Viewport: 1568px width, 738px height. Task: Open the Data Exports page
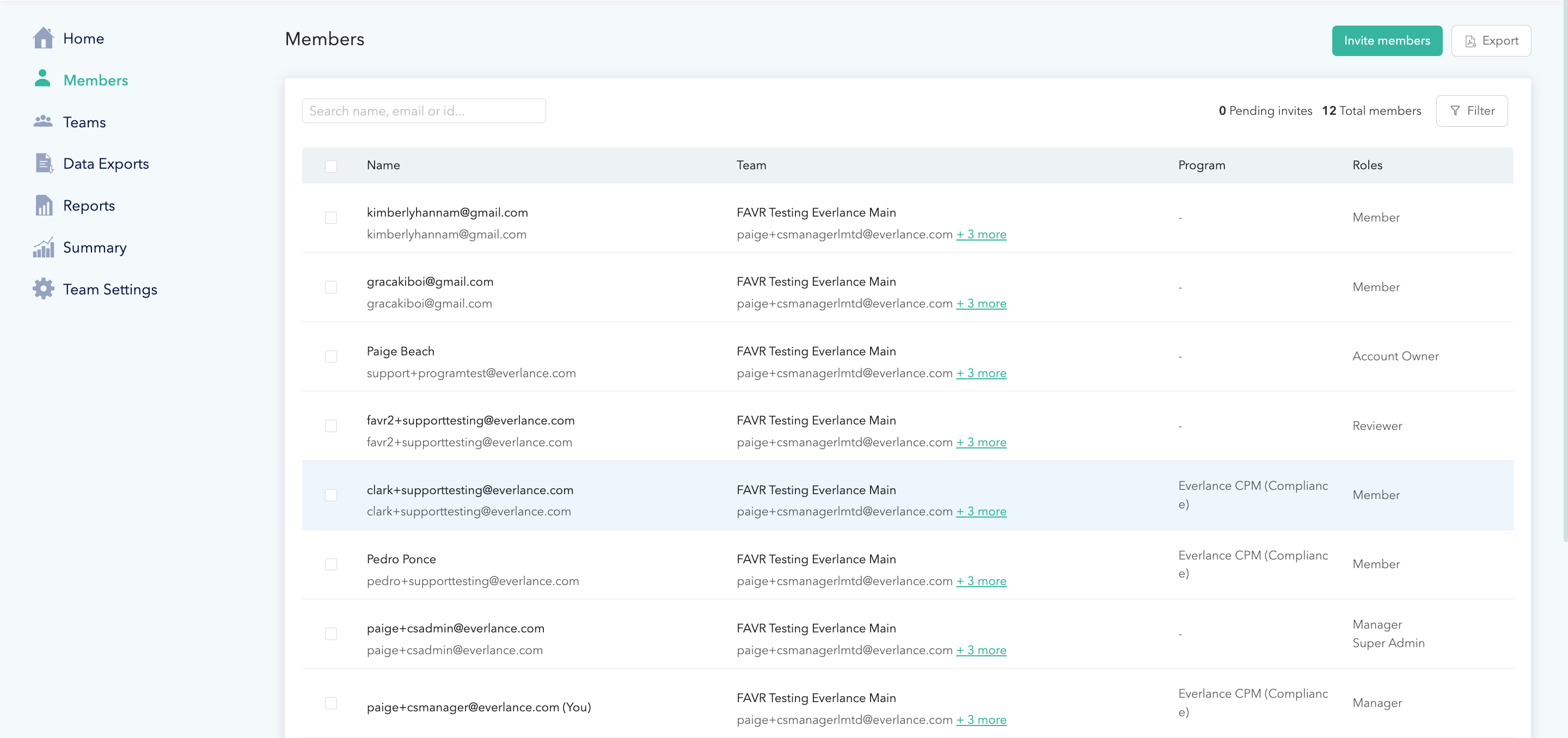coord(106,164)
